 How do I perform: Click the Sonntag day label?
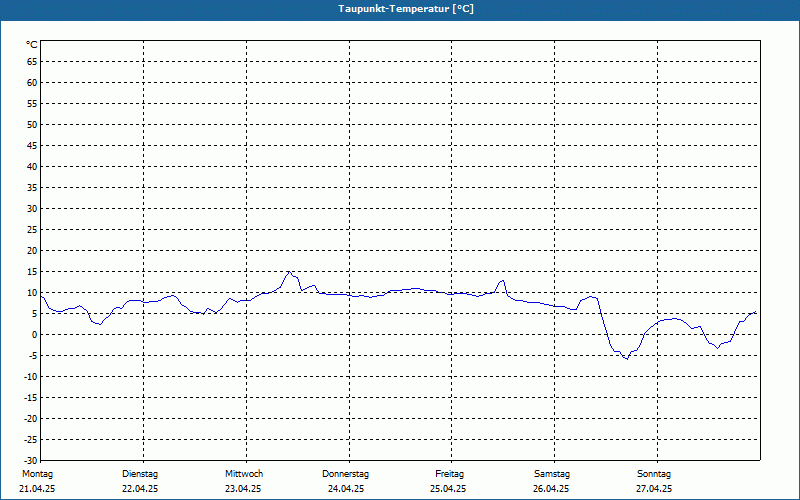pos(654,474)
